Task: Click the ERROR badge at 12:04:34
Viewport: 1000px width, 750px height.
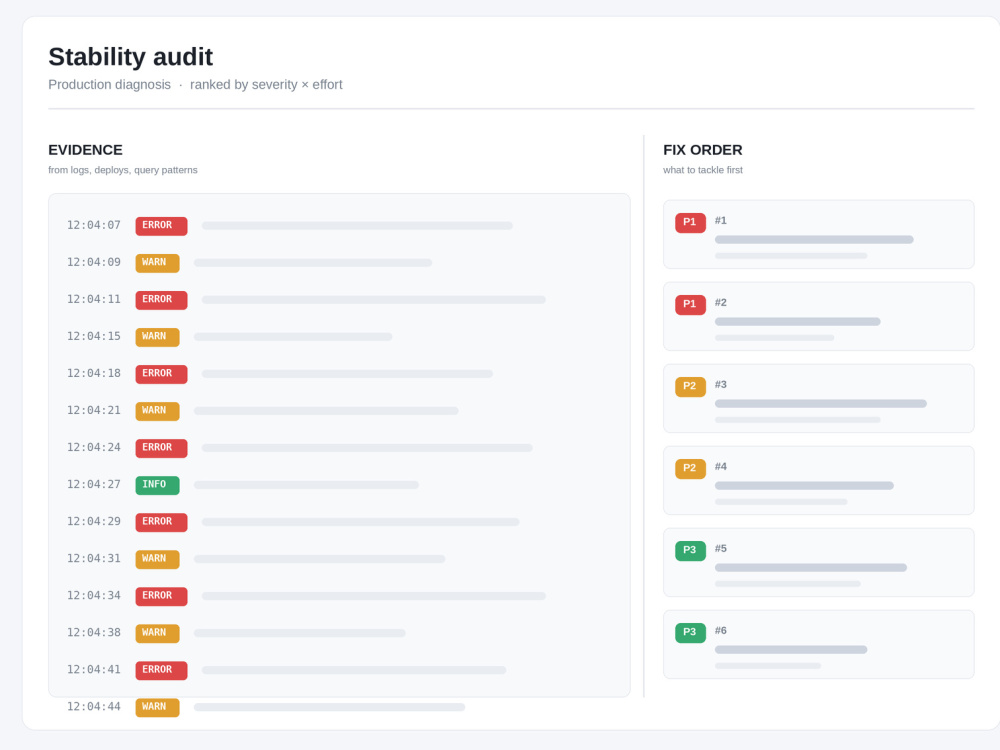Action: coord(161,596)
